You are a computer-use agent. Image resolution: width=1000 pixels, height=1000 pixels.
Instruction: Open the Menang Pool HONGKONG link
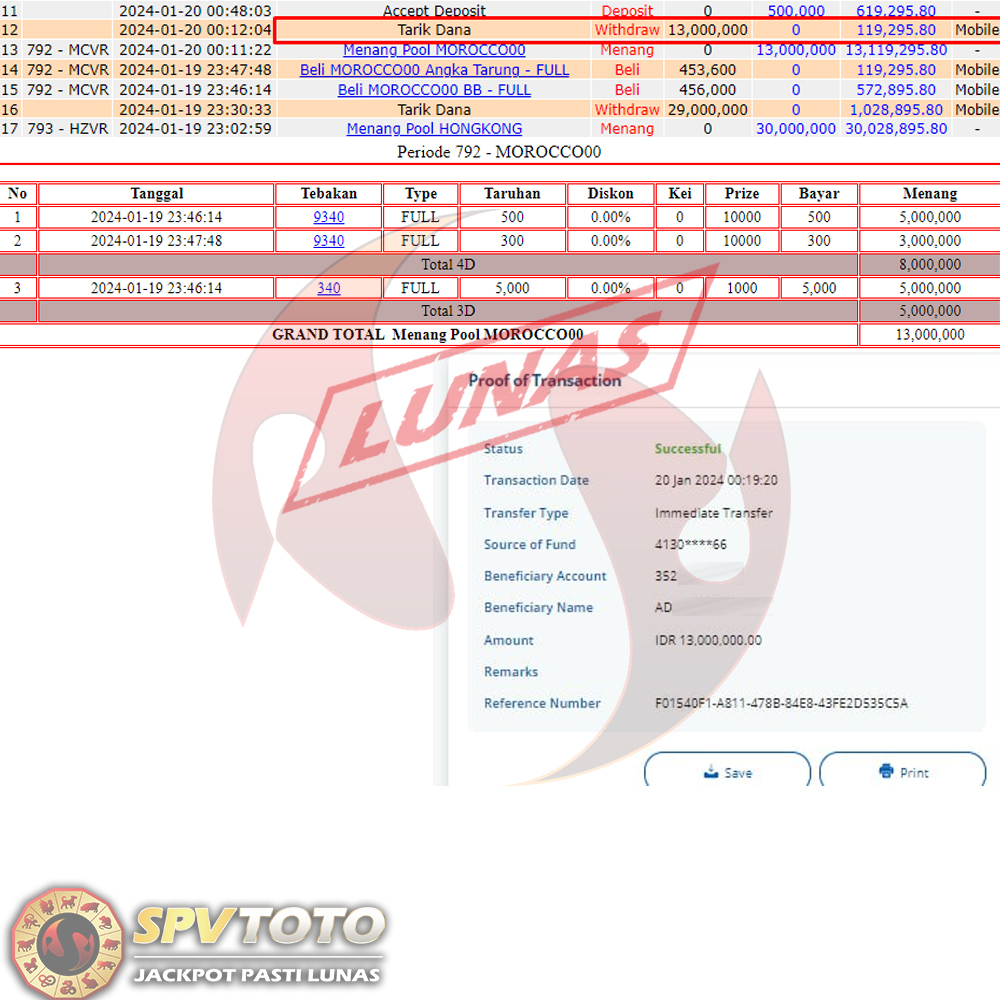coord(434,129)
